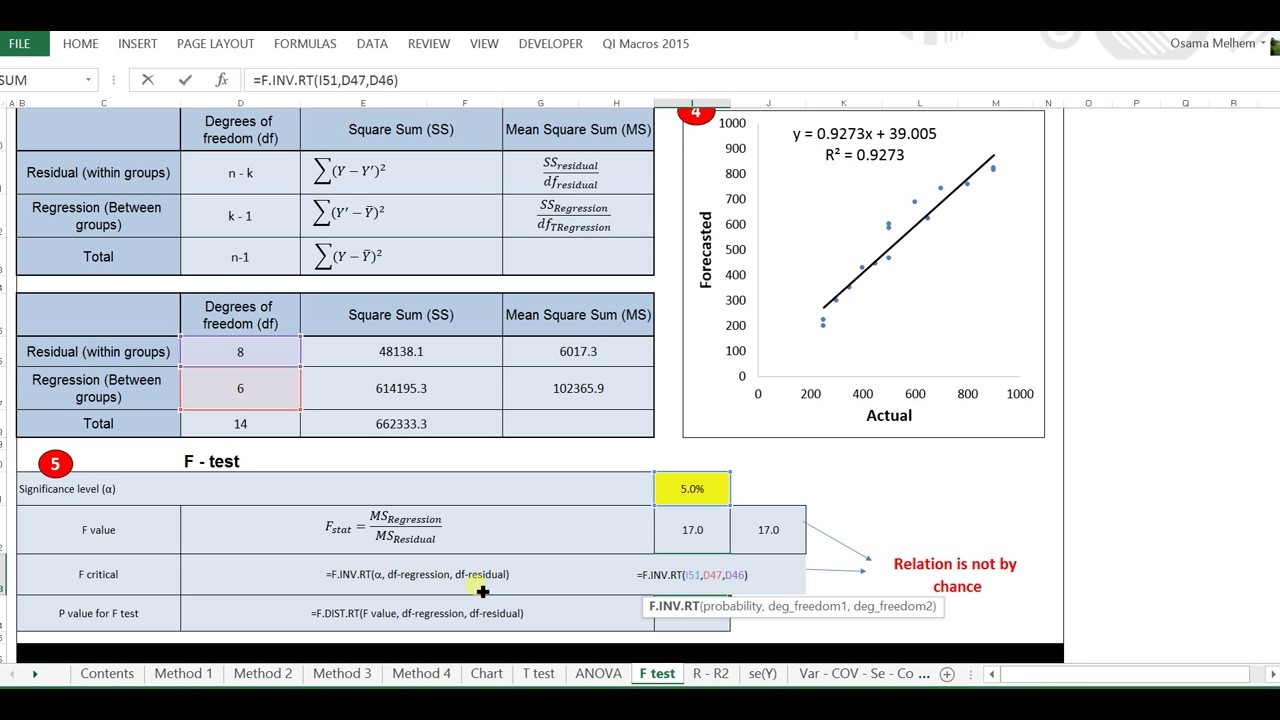The image size is (1280, 720).
Task: Switch to the Method 4 sheet
Action: (421, 674)
